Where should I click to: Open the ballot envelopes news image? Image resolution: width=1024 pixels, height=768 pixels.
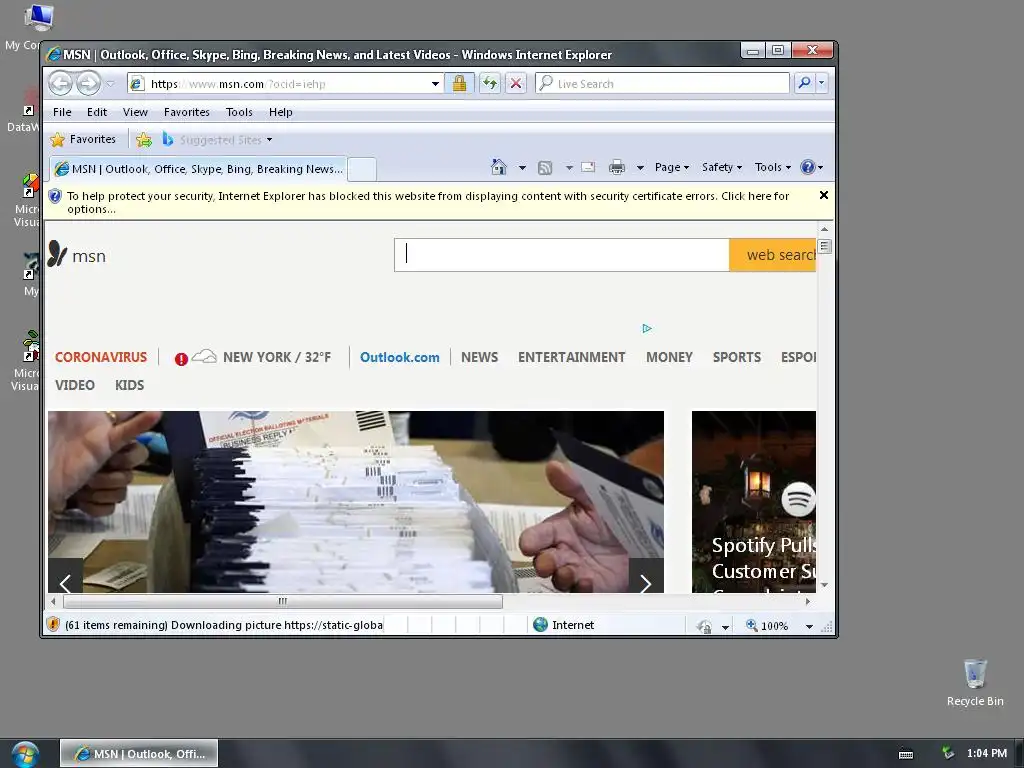pyautogui.click(x=356, y=502)
